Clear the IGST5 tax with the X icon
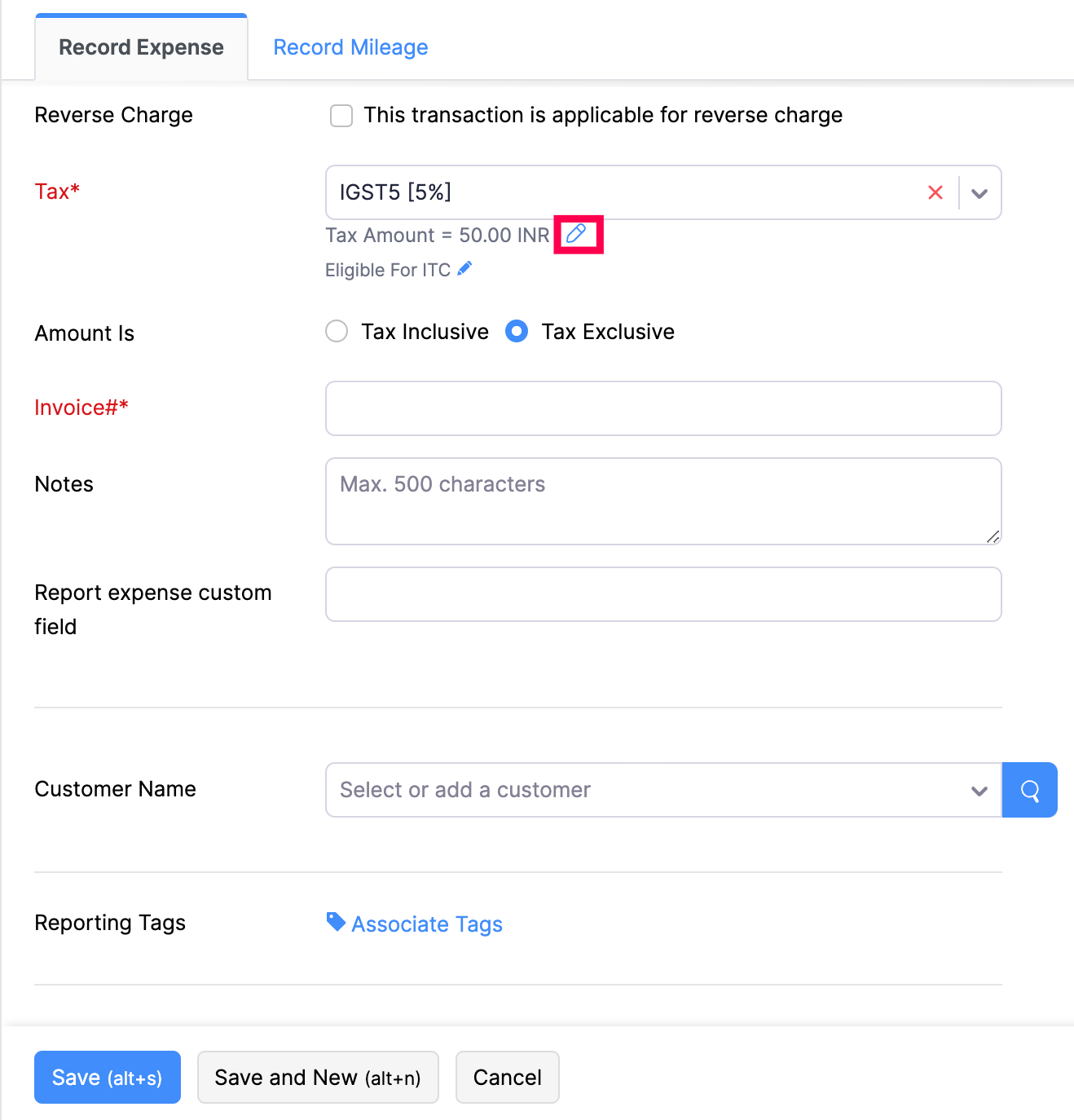 (935, 192)
